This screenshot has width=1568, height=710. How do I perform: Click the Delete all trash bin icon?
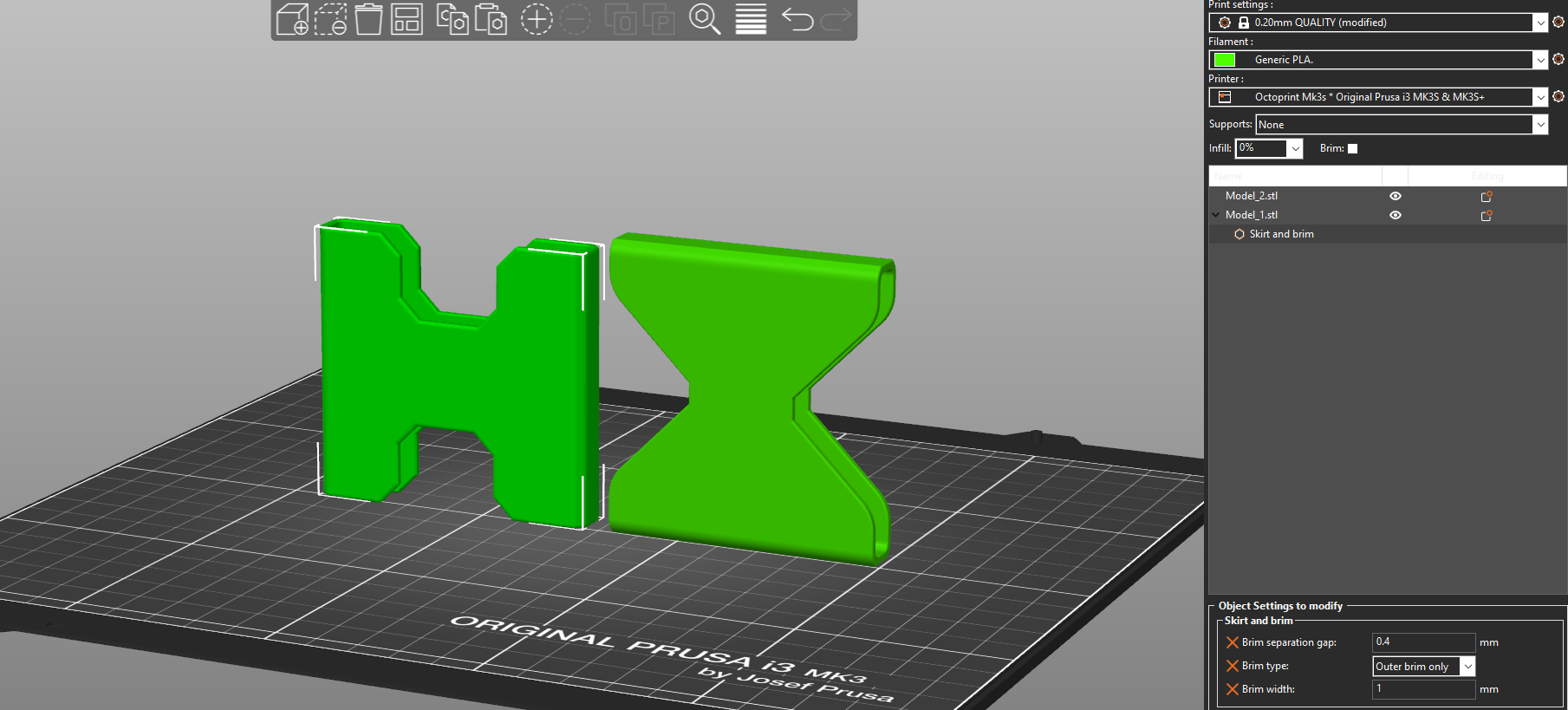[368, 19]
